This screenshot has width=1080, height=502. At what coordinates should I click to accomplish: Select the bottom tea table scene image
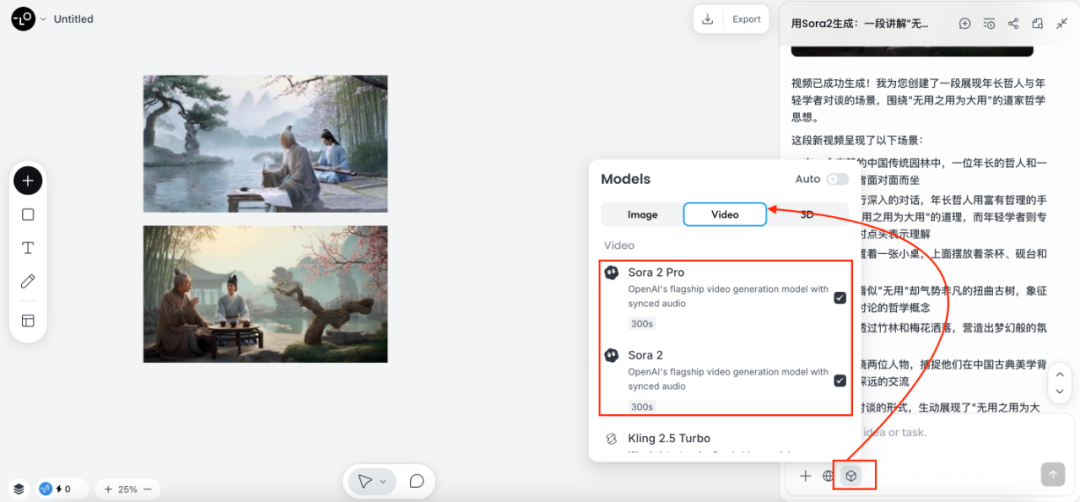pos(265,294)
